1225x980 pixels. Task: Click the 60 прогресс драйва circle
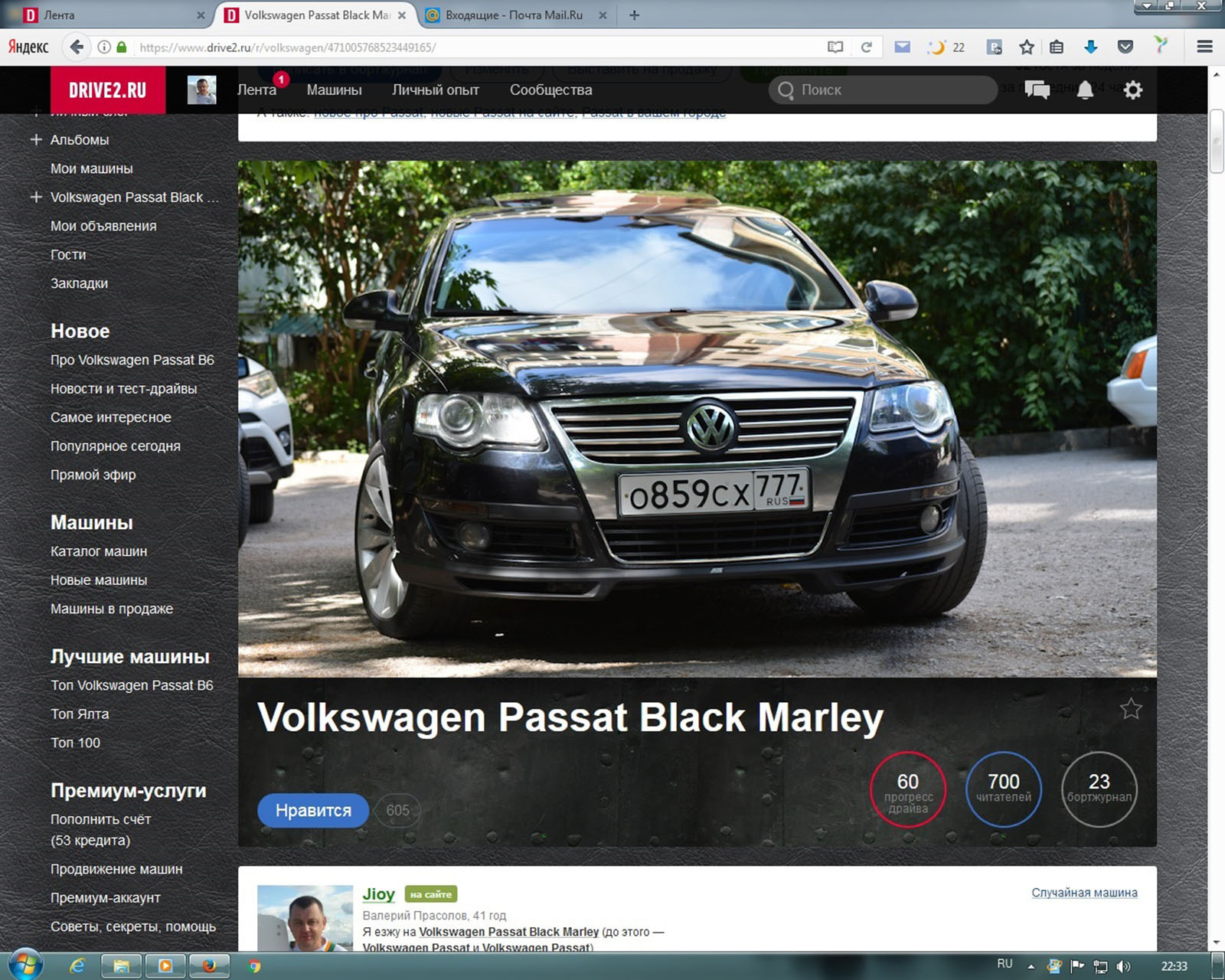click(x=908, y=789)
